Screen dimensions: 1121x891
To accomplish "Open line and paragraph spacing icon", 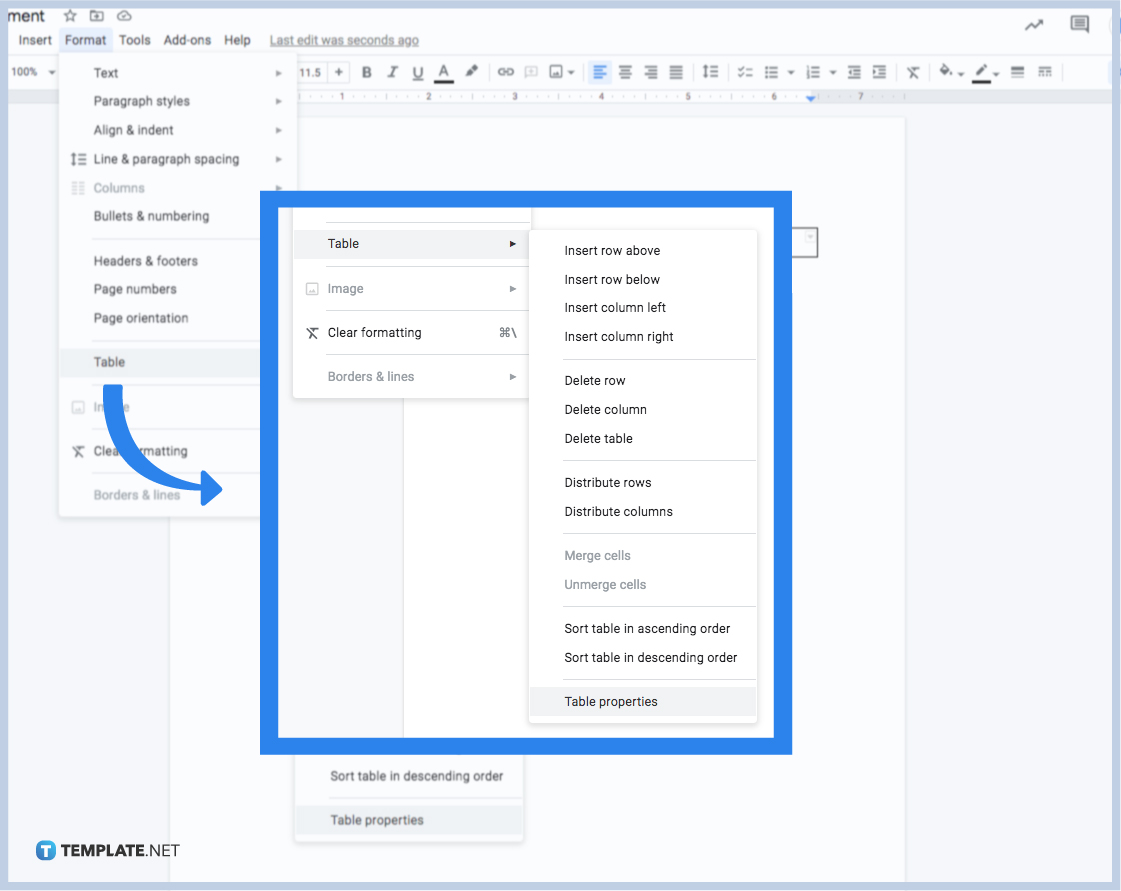I will pyautogui.click(x=711, y=72).
